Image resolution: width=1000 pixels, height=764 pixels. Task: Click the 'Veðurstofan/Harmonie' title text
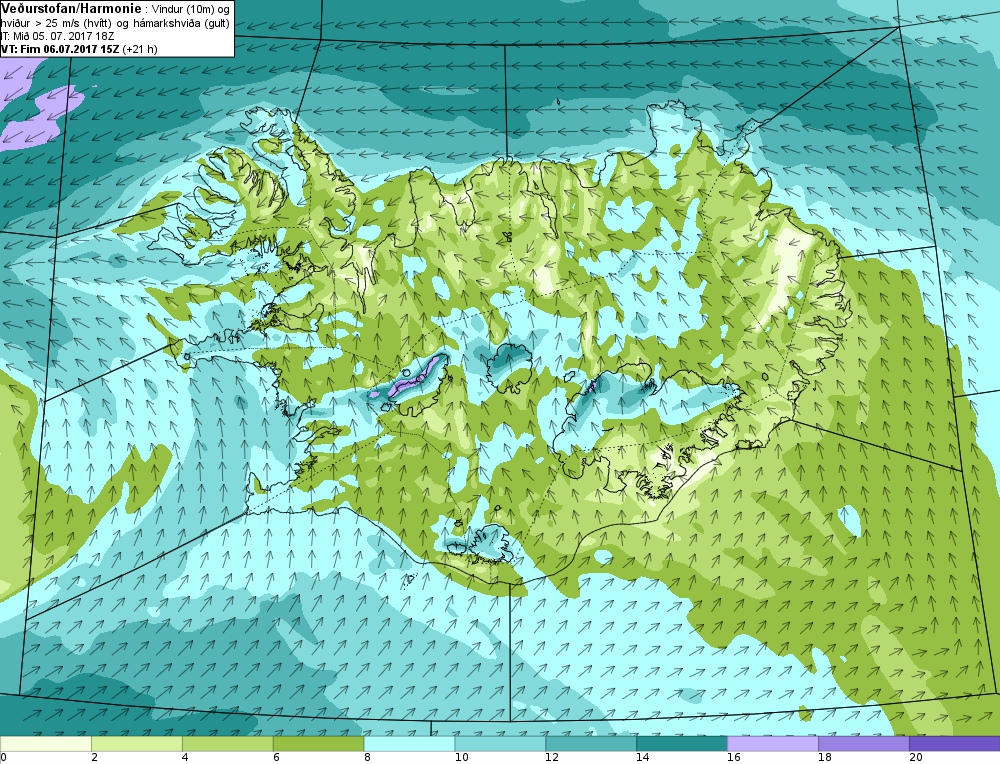[71, 9]
